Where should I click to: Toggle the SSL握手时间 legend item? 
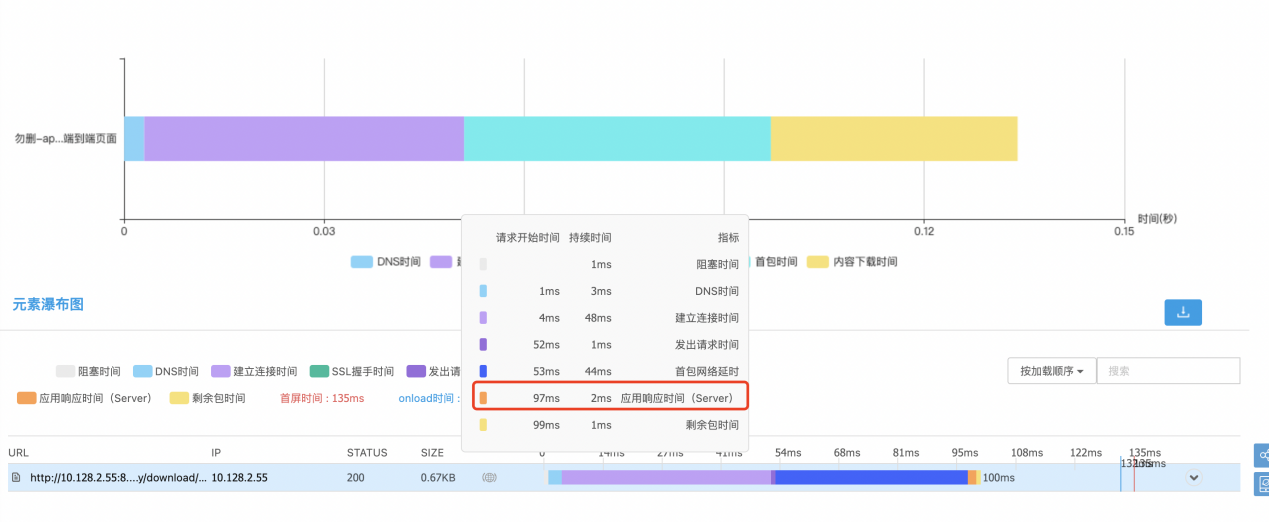352,372
